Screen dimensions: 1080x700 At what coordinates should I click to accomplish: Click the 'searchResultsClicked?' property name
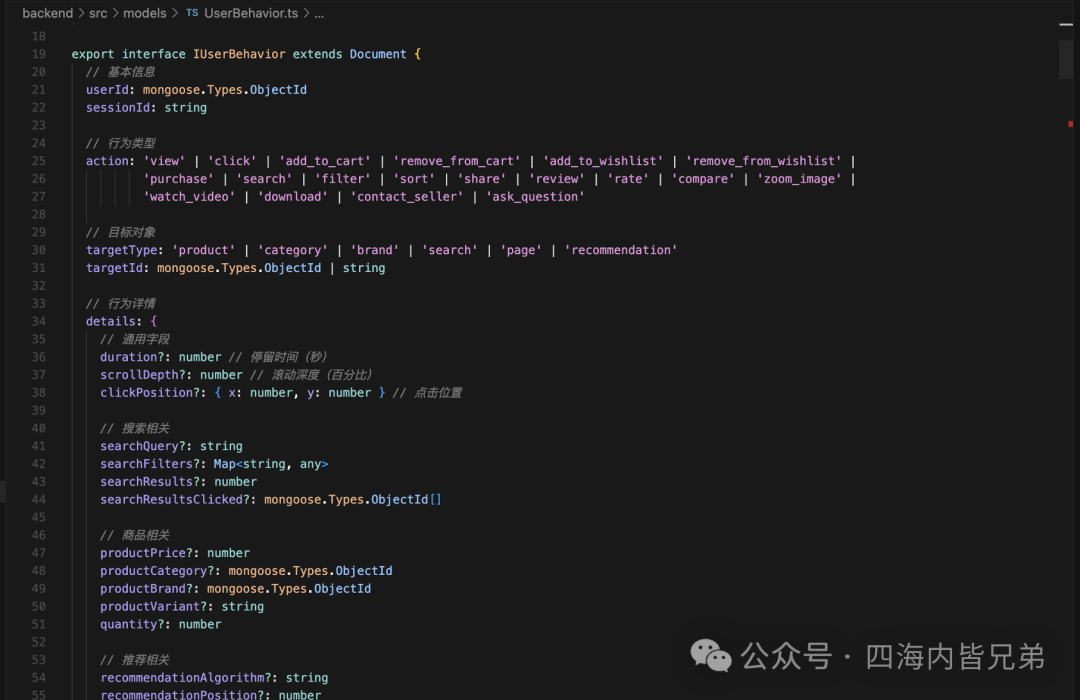[175, 500]
